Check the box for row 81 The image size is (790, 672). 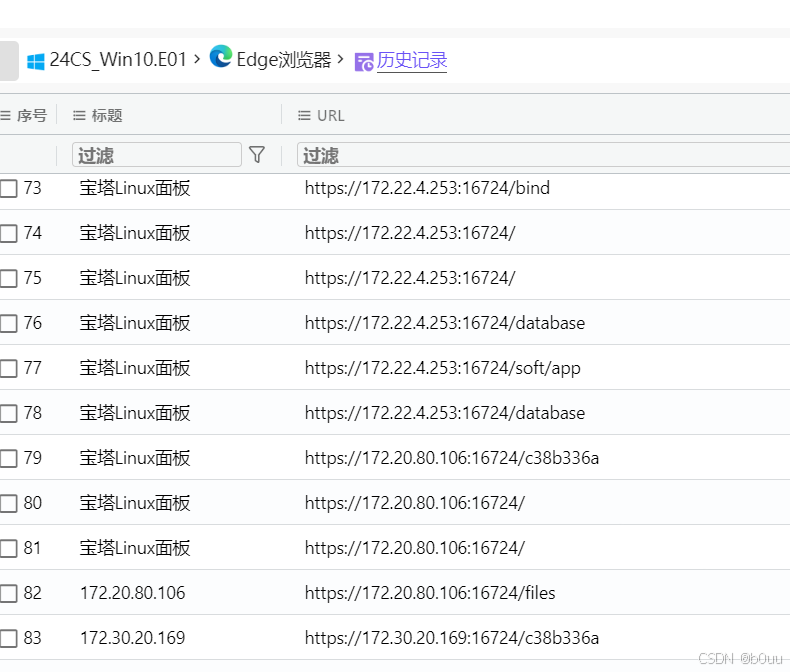[9, 548]
